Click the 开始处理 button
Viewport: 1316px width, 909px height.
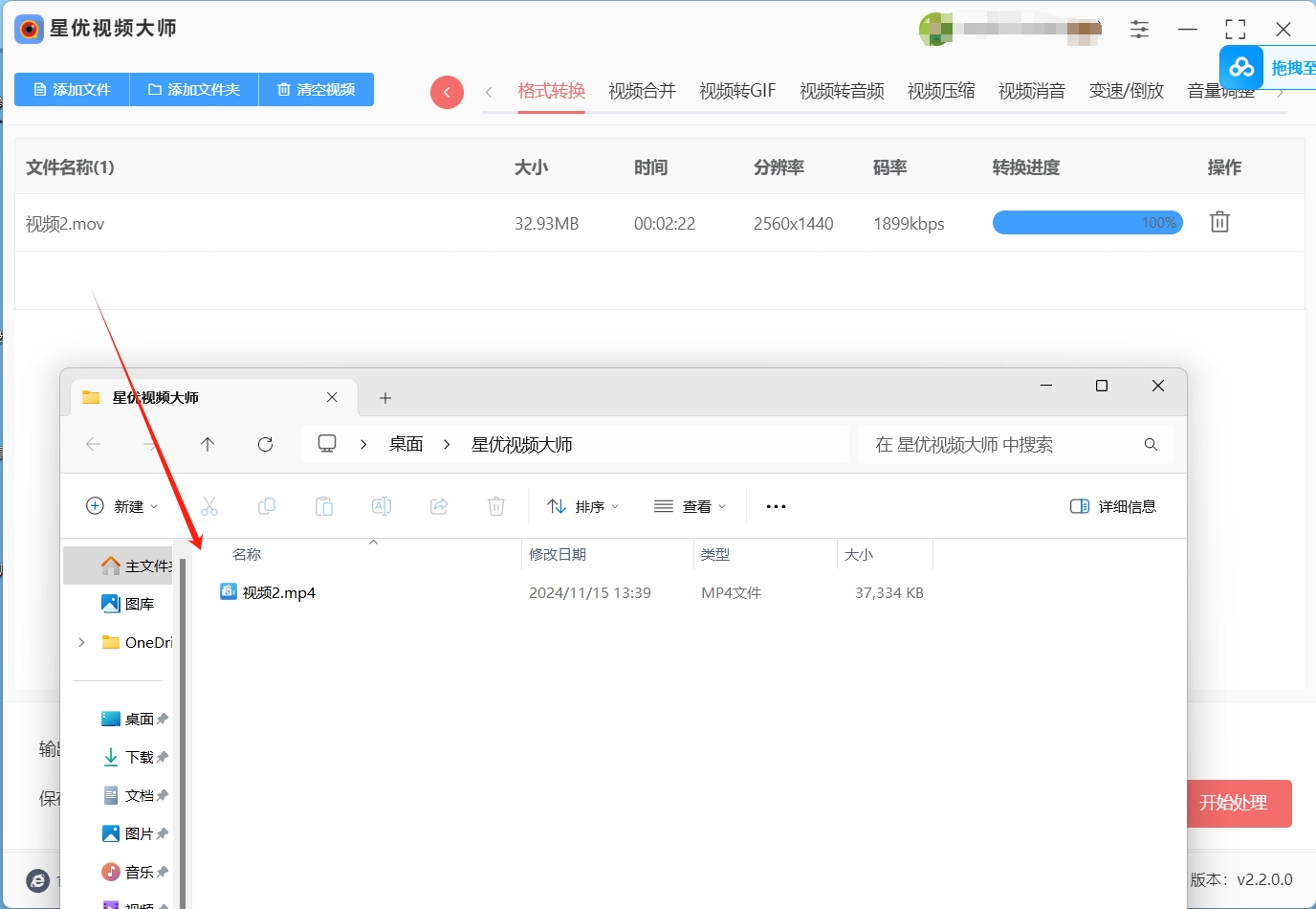click(x=1239, y=804)
